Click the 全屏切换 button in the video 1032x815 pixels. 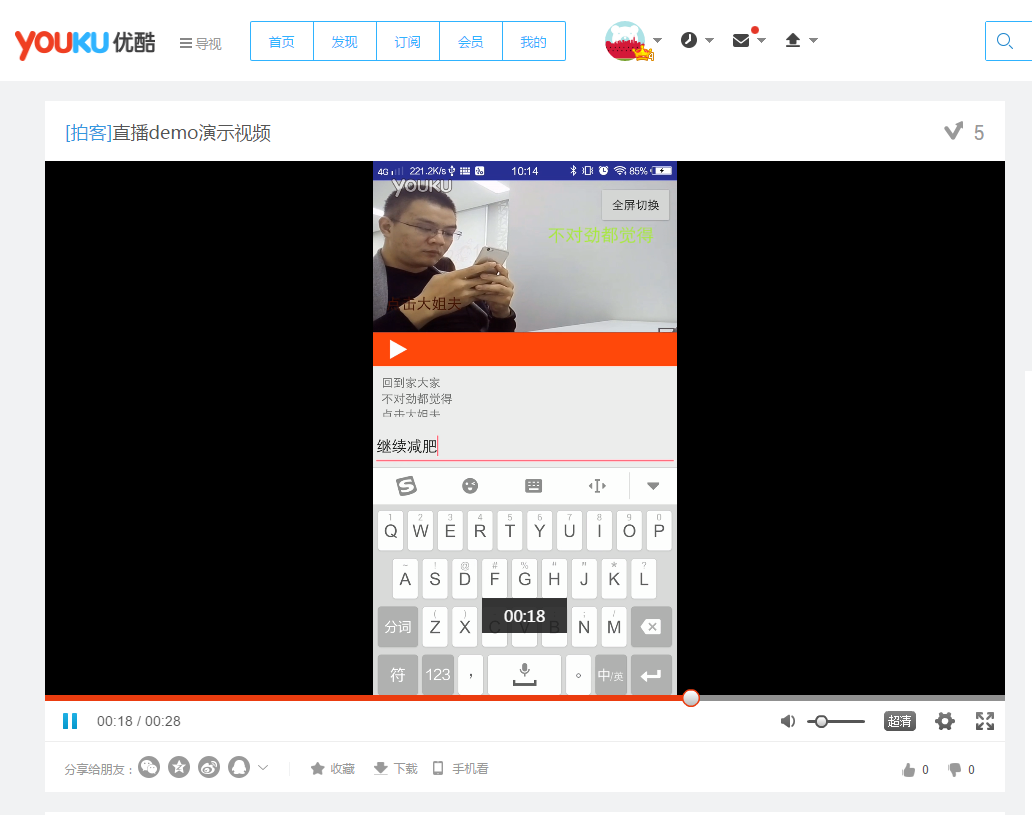point(636,205)
